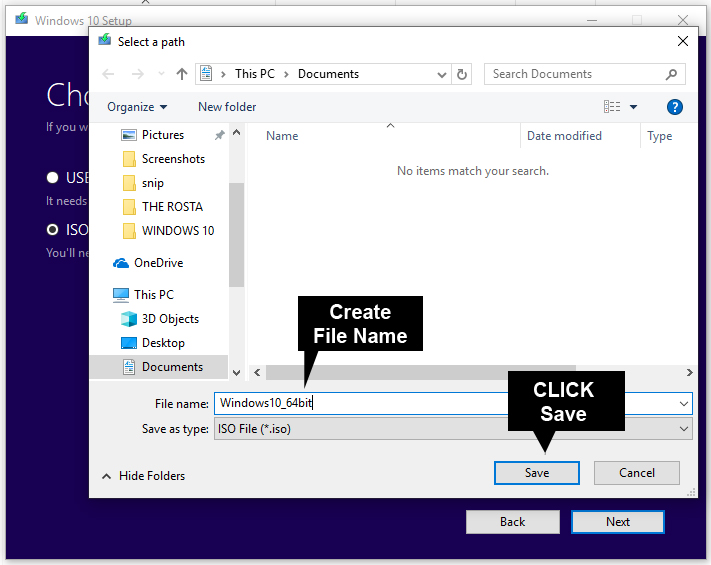
Task: Expand the File name dropdown arrow
Action: coord(684,404)
